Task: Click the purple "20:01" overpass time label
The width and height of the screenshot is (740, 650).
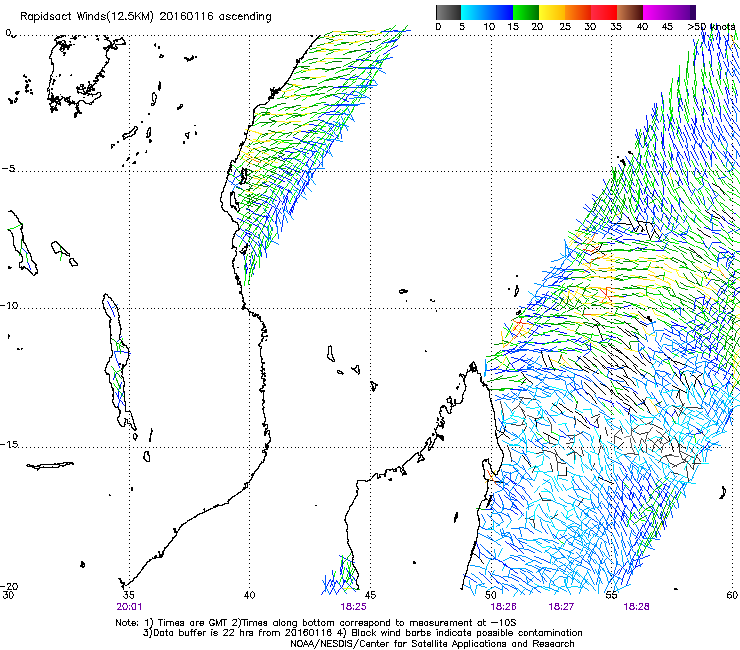Action: coord(129,607)
